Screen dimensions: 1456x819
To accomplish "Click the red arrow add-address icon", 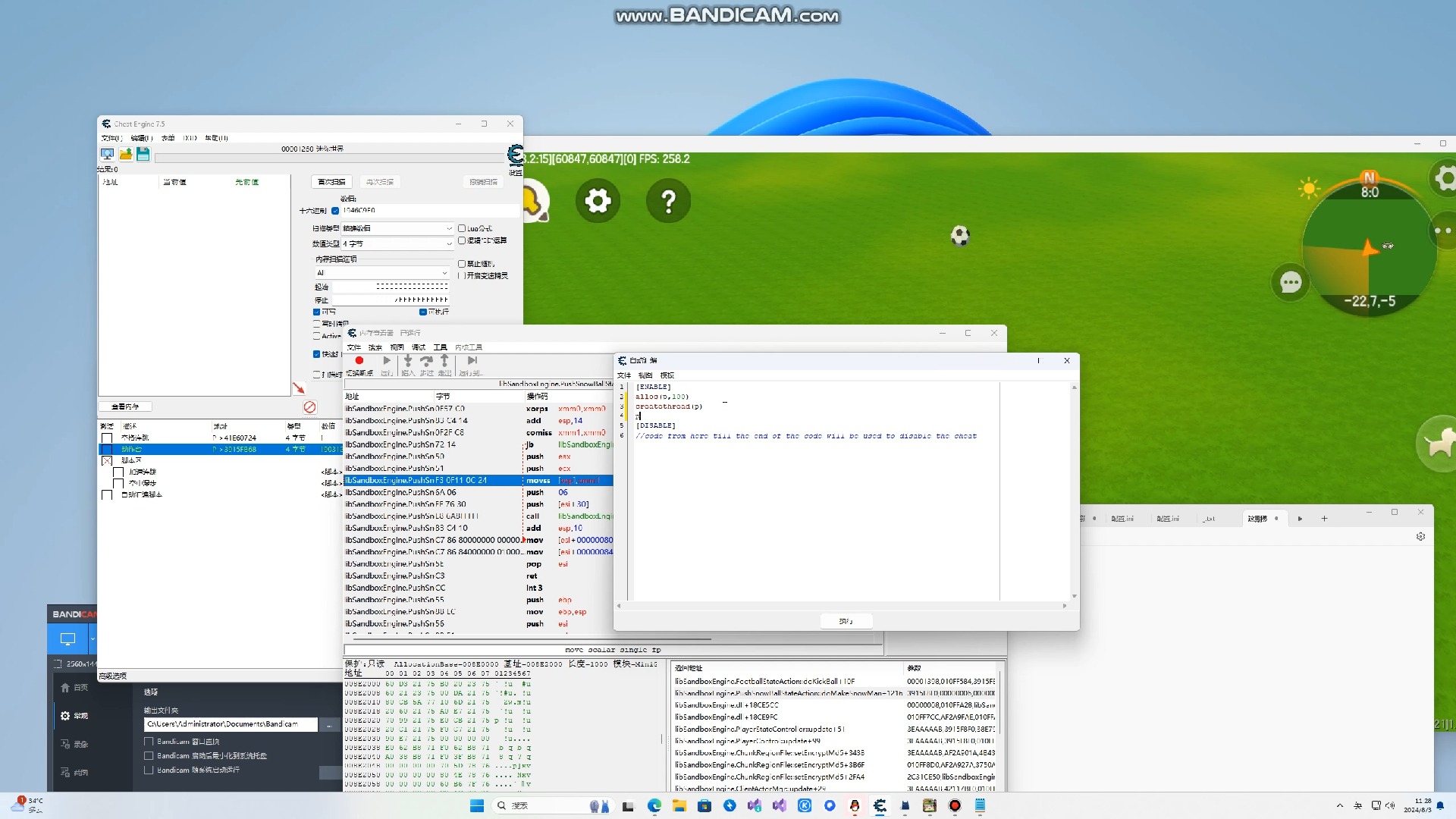I will point(299,388).
